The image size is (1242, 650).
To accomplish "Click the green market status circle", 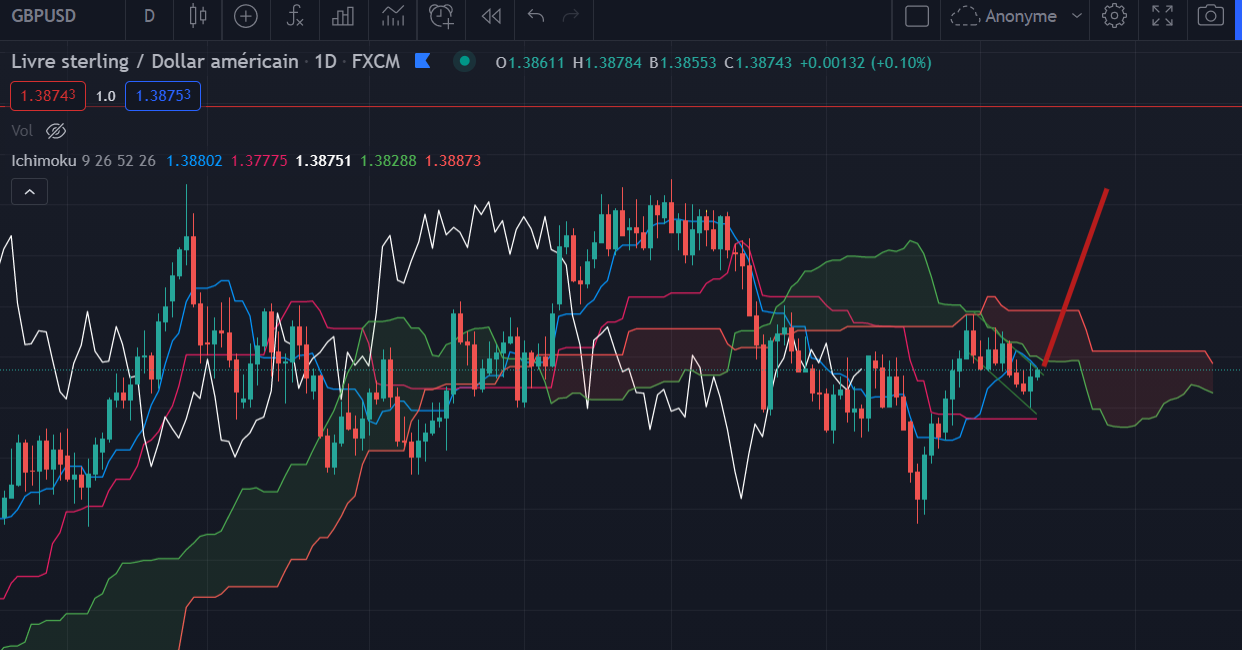I will click(x=463, y=61).
